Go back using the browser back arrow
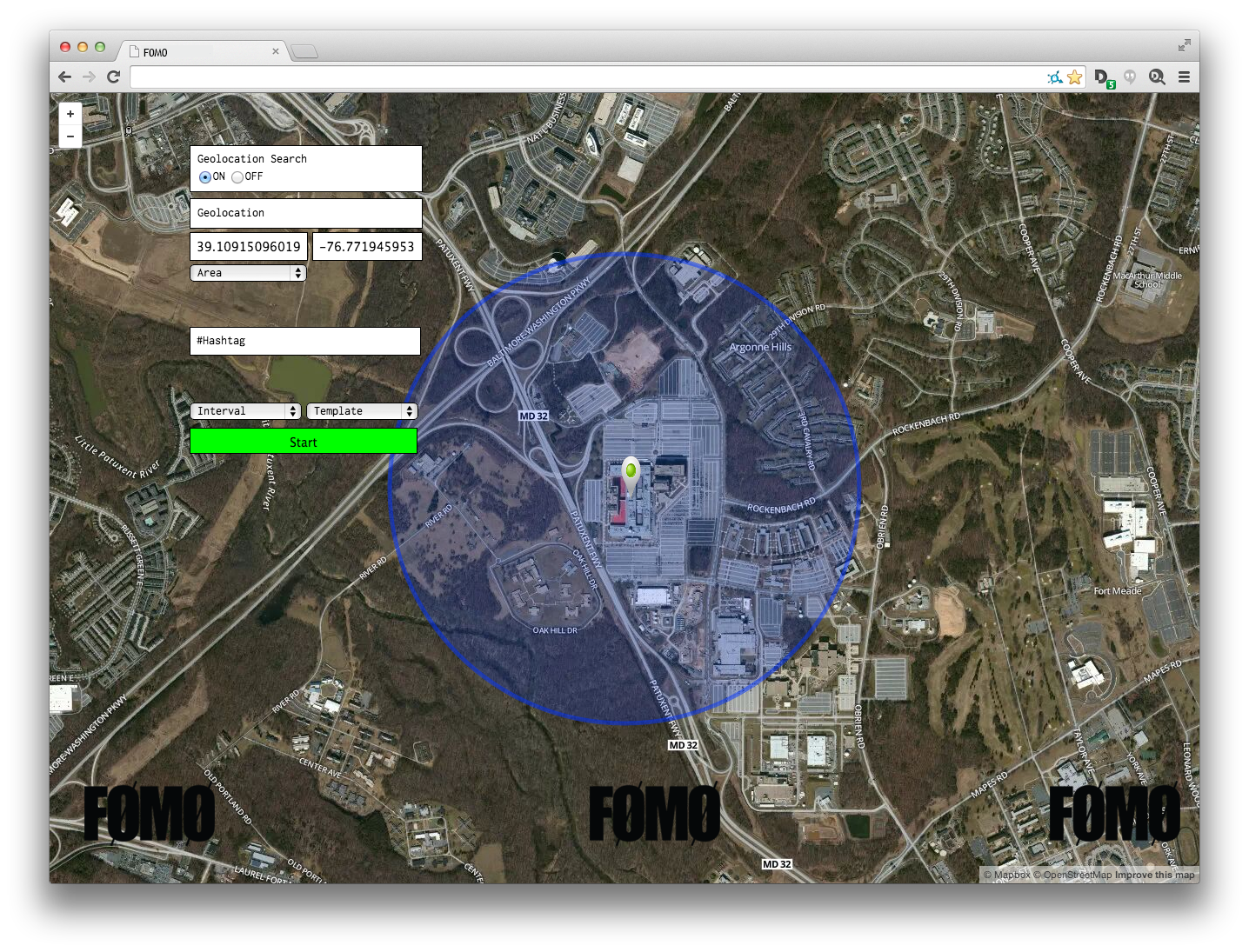This screenshot has width=1249, height=952. point(64,77)
